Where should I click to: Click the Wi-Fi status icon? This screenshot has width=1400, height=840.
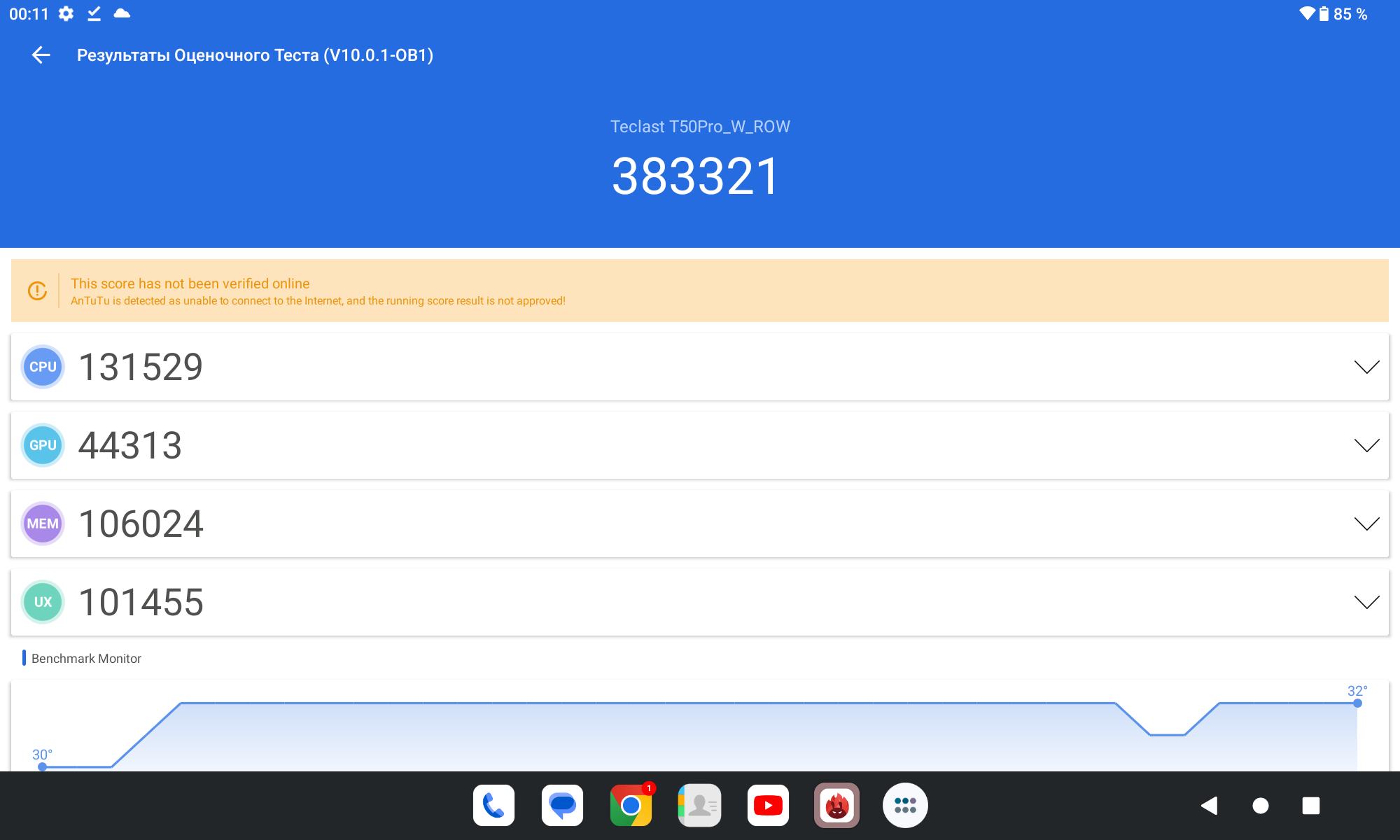pyautogui.click(x=1306, y=13)
